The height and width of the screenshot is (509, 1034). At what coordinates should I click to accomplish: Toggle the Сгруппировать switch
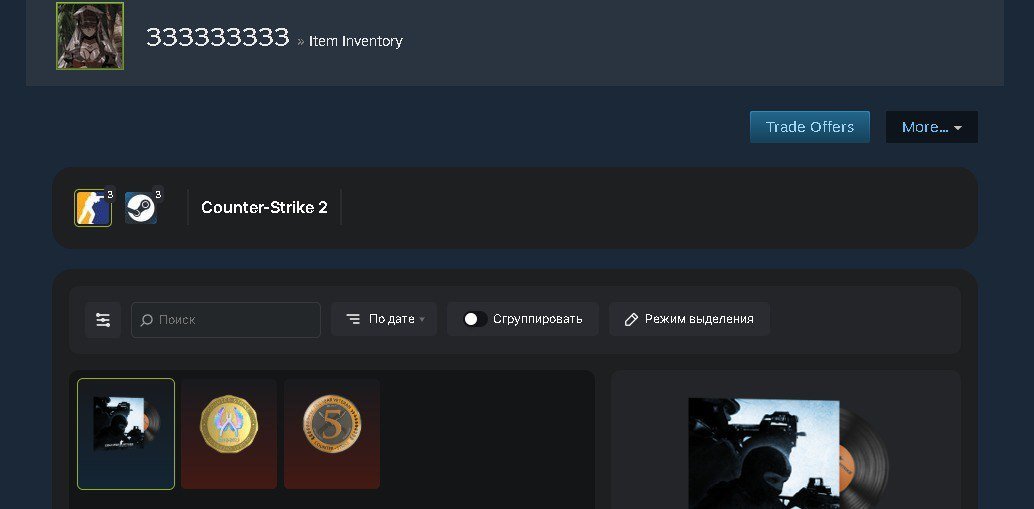(475, 319)
